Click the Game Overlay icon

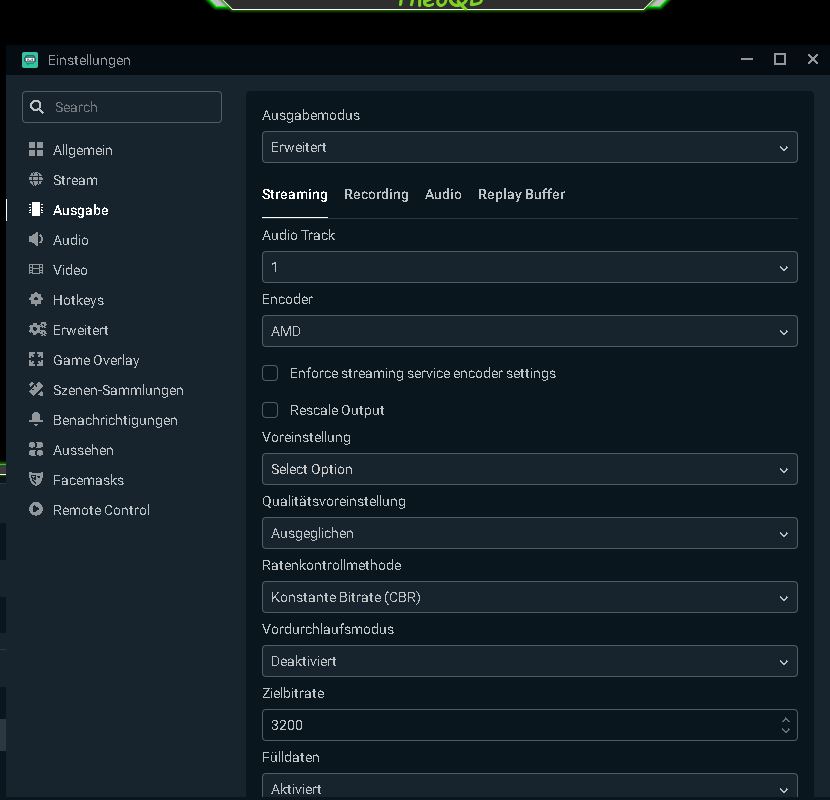(36, 360)
